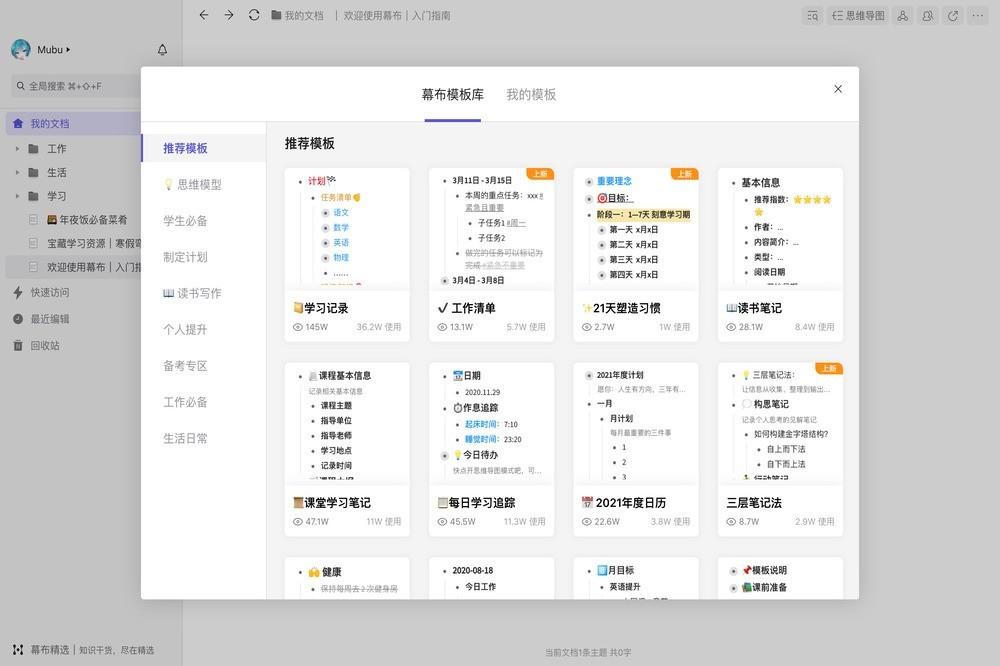Open the 课堂学习笔记 template card
Screen dimensions: 1000x666
[x=347, y=450]
